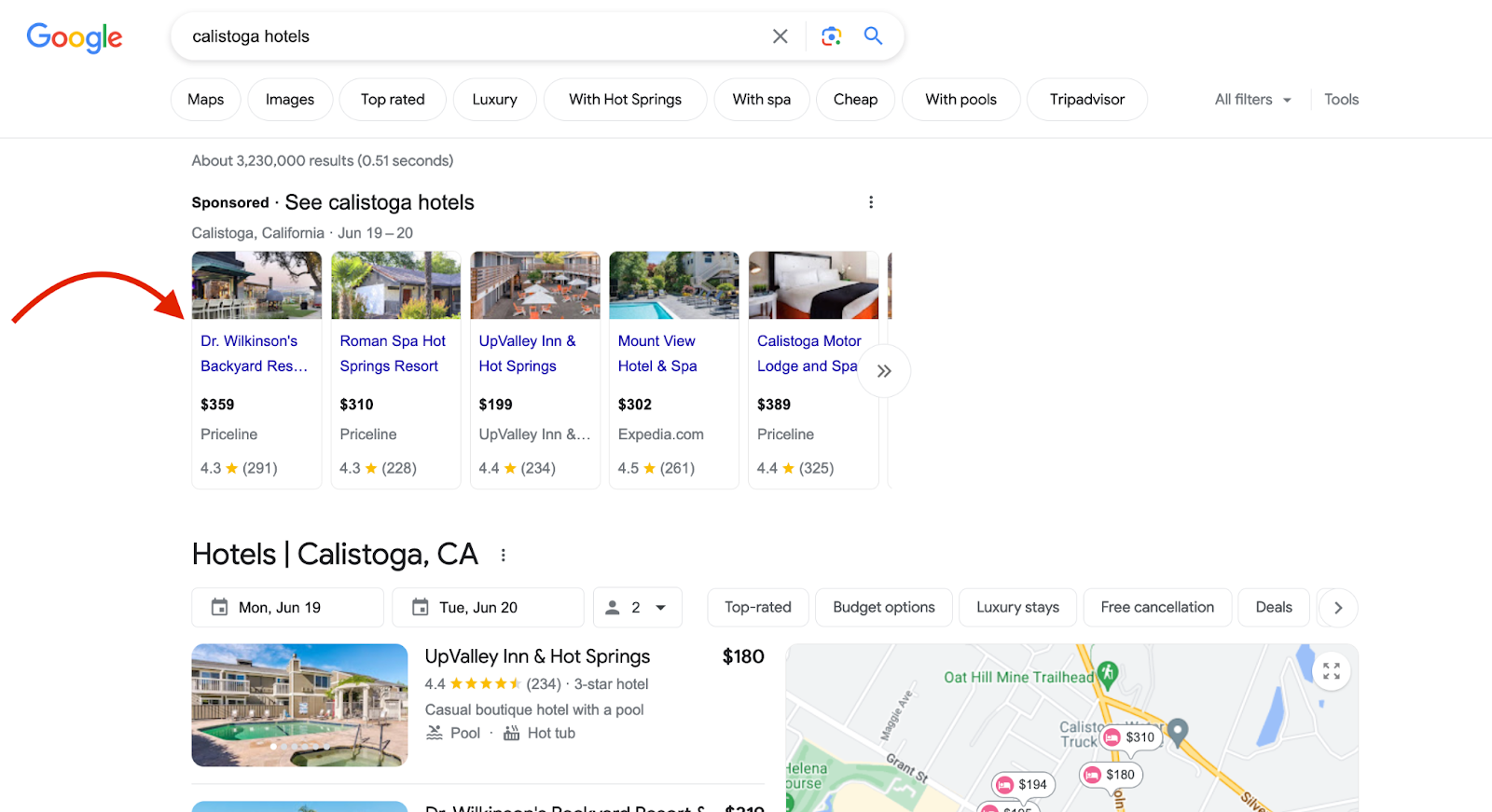Click the Google logo
1492x812 pixels.
[75, 37]
